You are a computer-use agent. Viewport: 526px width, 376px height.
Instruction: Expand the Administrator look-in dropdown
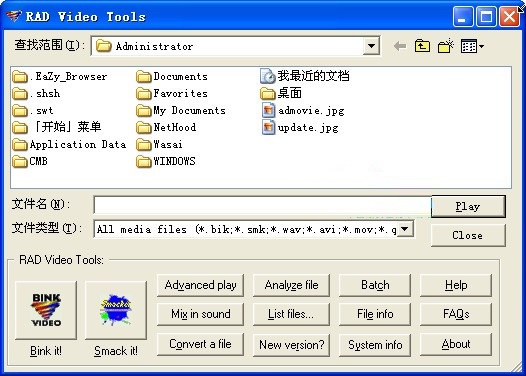click(371, 46)
